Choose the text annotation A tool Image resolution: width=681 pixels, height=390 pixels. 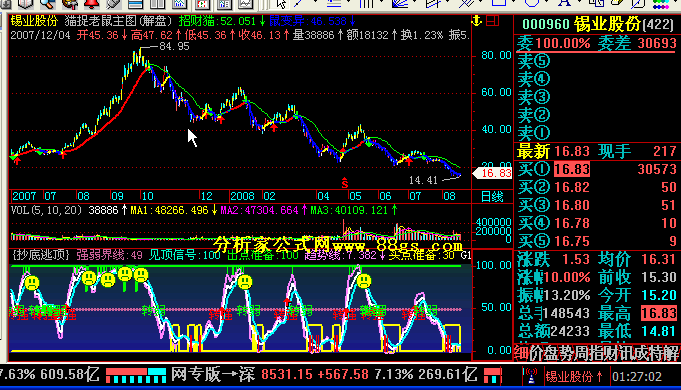click(564, 3)
